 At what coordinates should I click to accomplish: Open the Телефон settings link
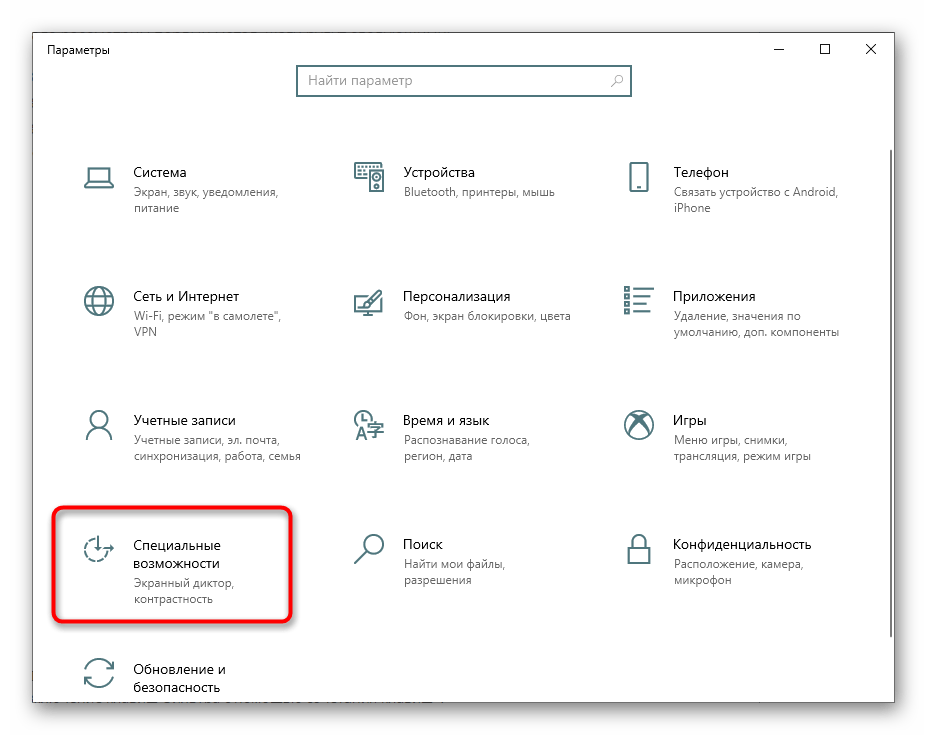click(x=701, y=173)
